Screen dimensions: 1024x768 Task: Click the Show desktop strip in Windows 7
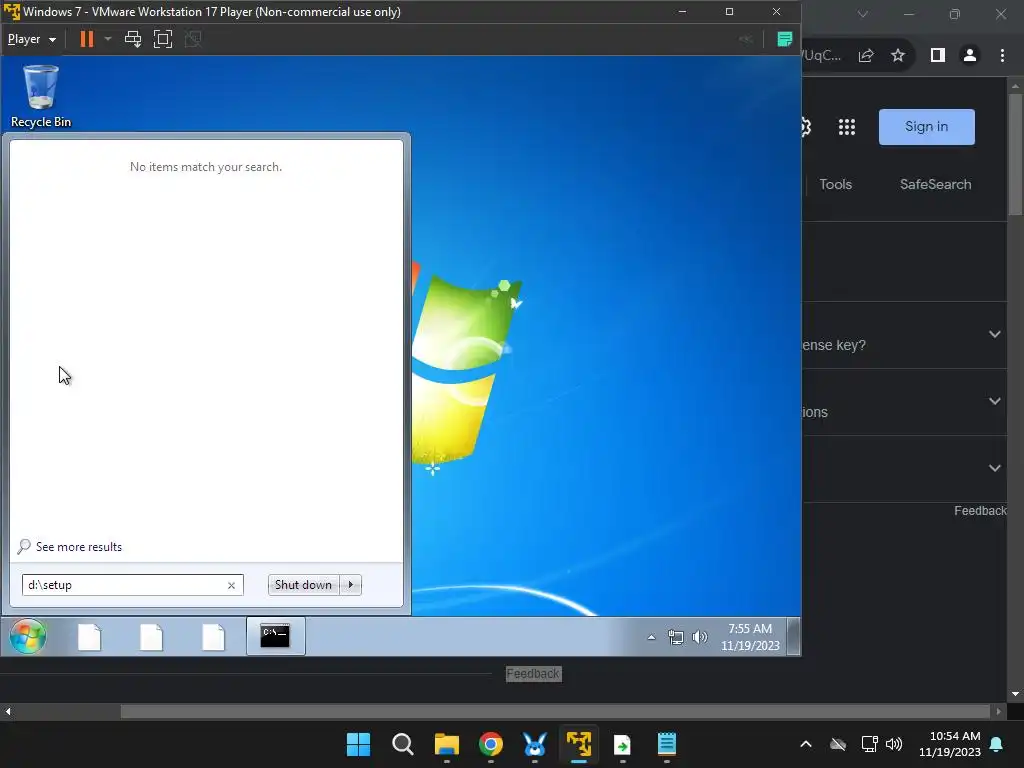click(x=793, y=636)
